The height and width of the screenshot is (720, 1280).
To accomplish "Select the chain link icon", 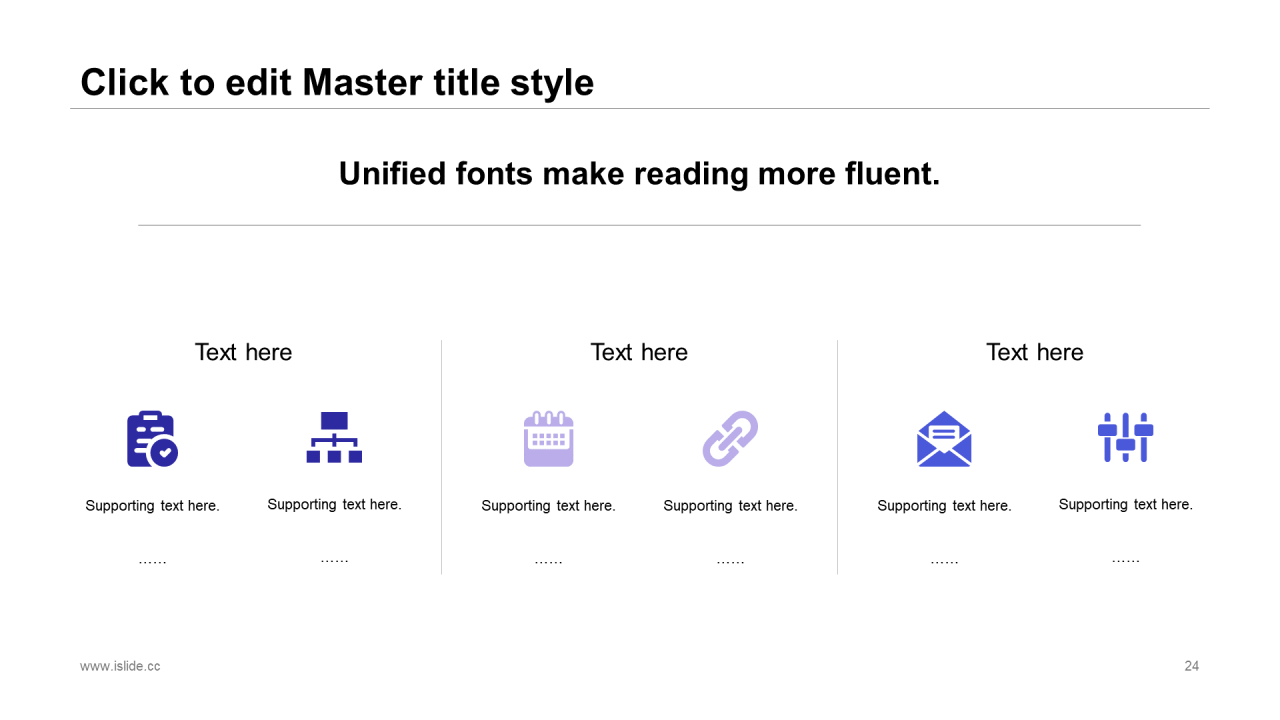I will pyautogui.click(x=730, y=438).
